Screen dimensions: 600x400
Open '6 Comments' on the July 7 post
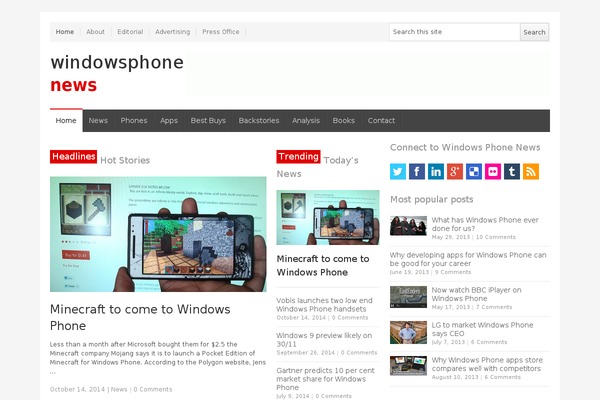point(489,342)
